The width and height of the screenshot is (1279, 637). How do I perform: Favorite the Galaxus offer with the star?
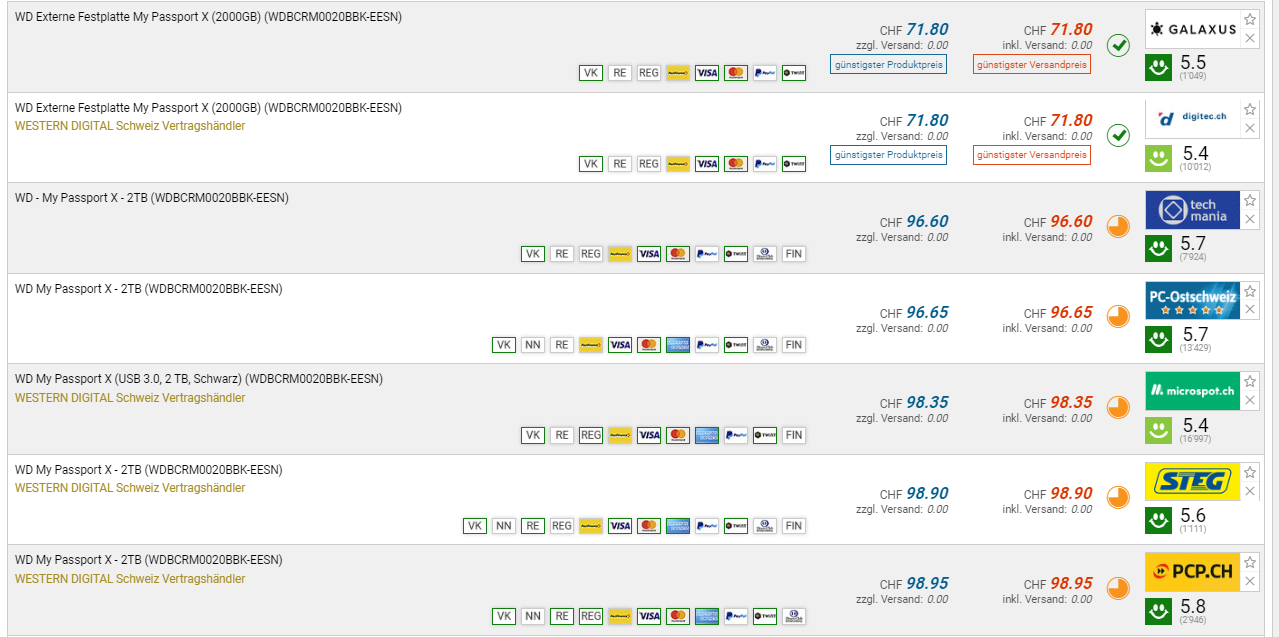1250,20
